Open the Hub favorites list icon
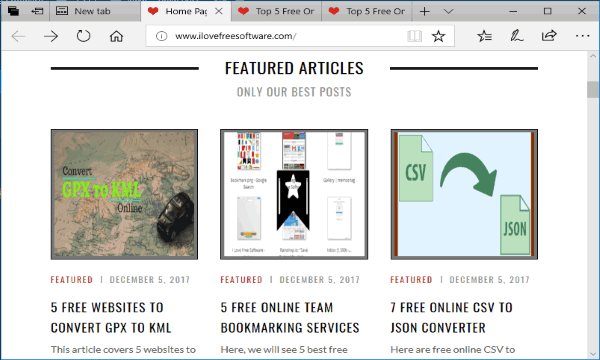 click(484, 36)
